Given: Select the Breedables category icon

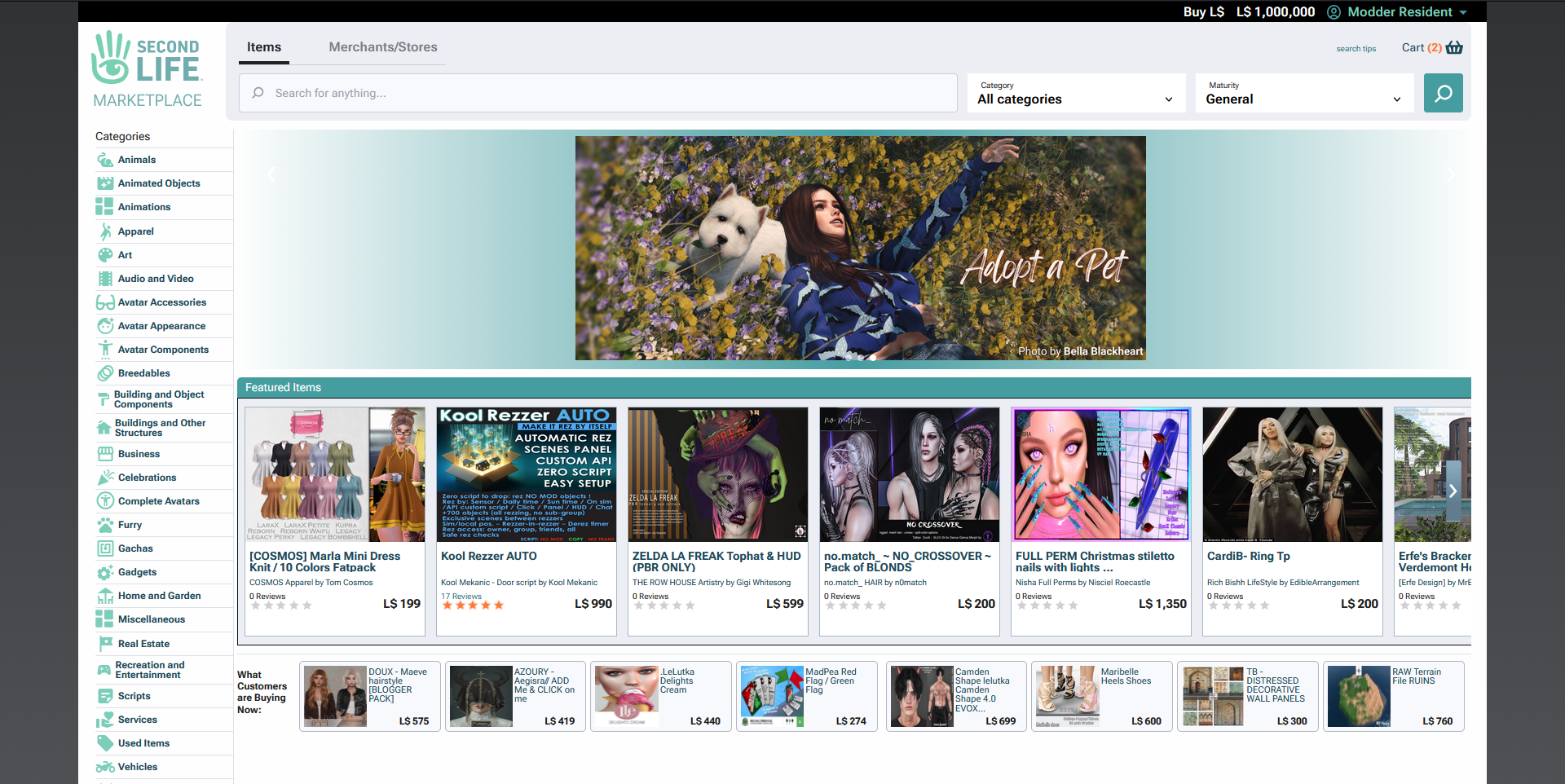Looking at the screenshot, I should point(106,372).
